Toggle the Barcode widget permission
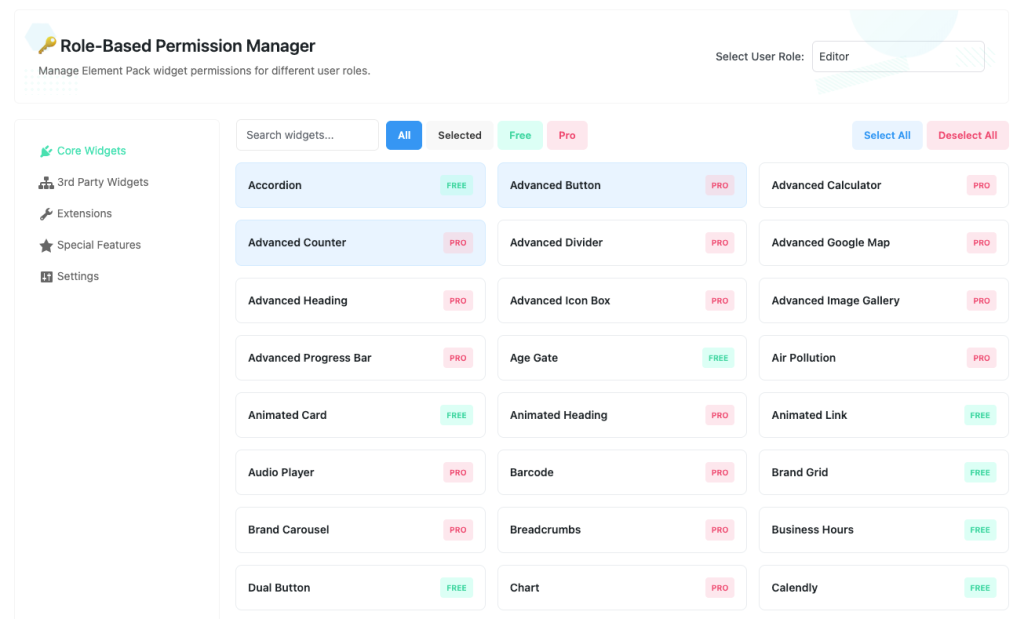Screen dimensions: 1024x619 click(622, 472)
